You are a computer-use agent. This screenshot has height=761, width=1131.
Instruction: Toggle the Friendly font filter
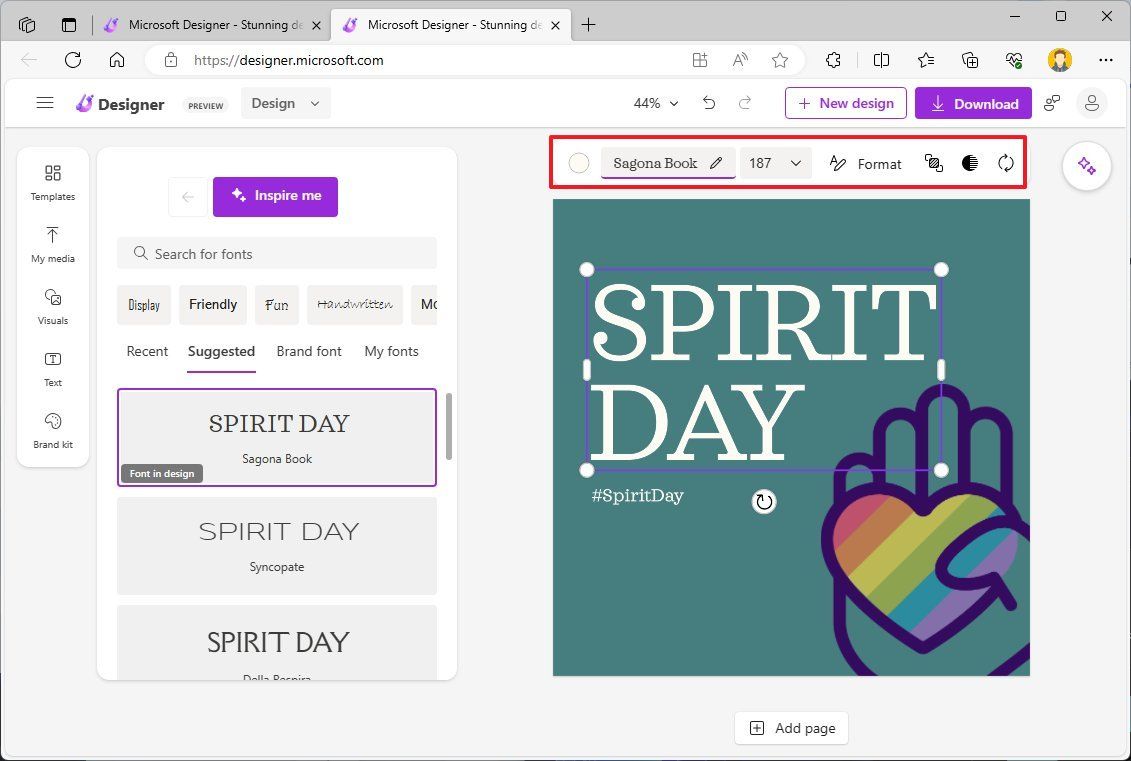tap(212, 304)
